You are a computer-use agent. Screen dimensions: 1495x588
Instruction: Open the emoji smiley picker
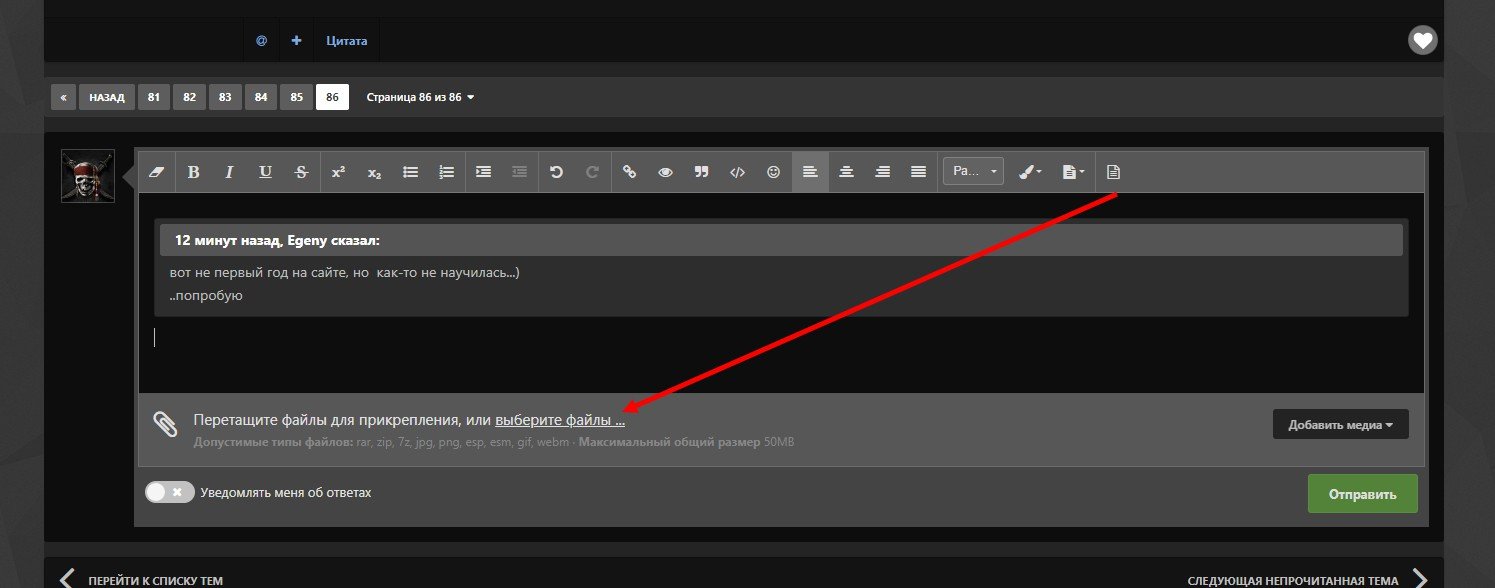coord(773,172)
